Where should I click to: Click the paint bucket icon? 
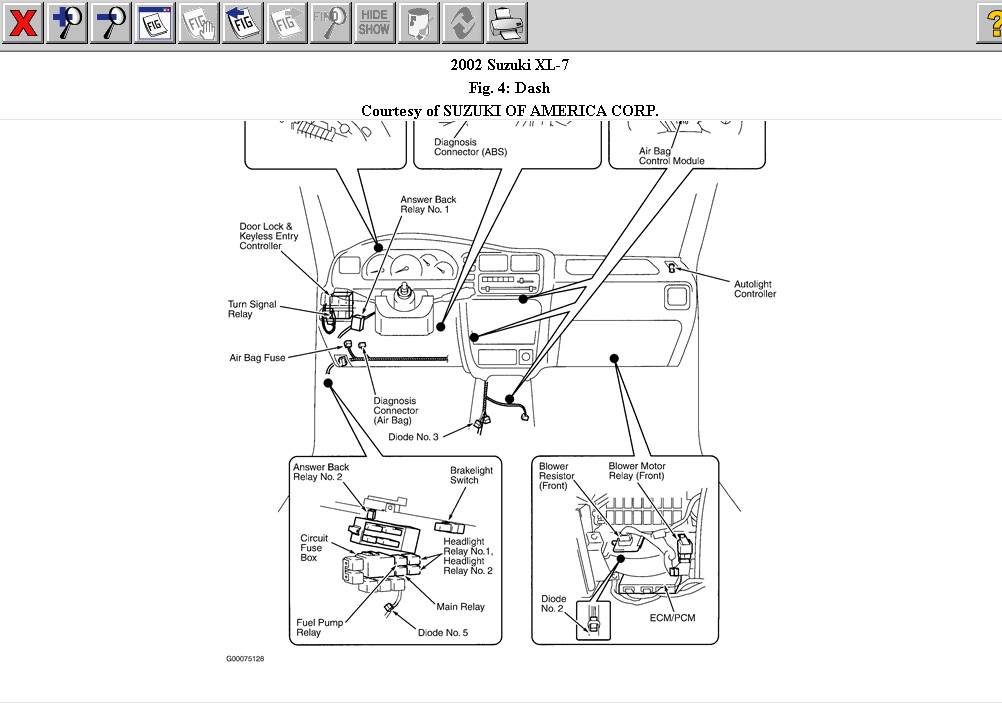(x=419, y=23)
